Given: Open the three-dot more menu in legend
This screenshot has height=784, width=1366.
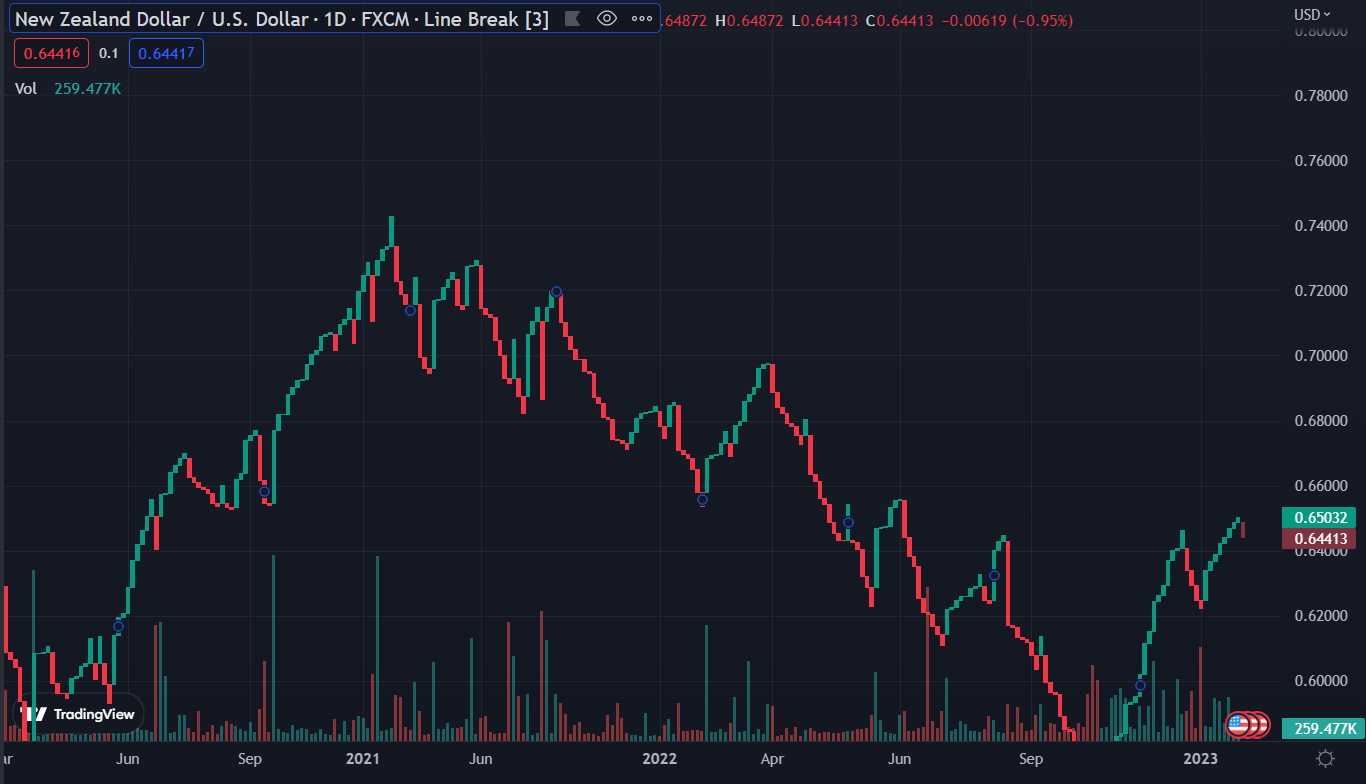Looking at the screenshot, I should (x=641, y=18).
